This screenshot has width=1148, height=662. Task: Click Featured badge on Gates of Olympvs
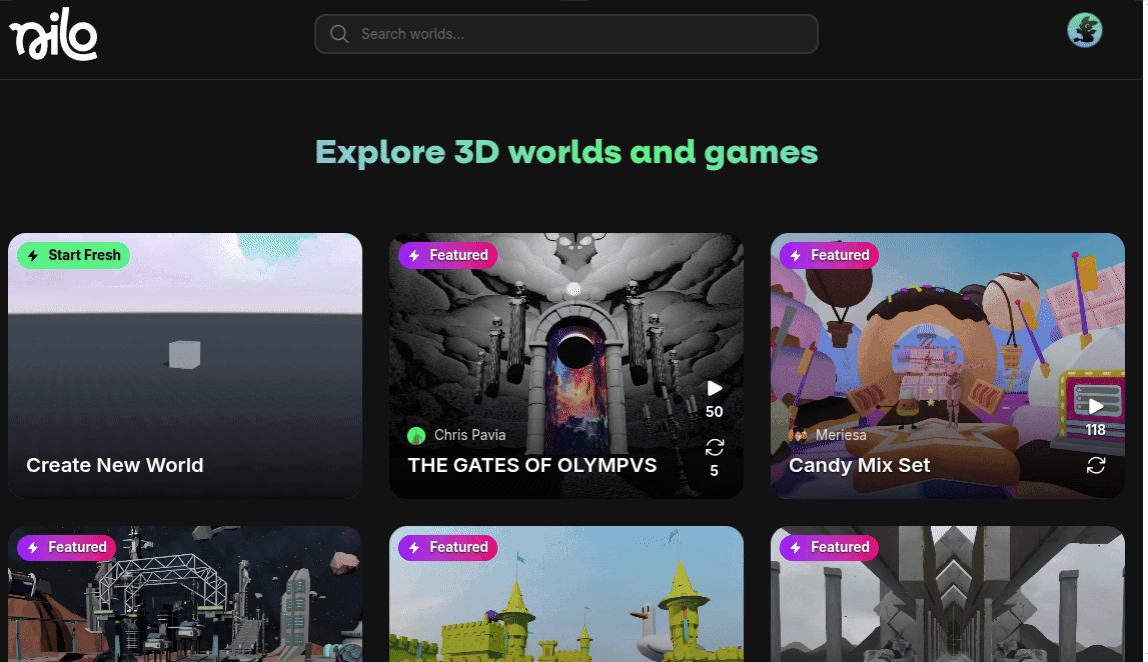tap(448, 255)
